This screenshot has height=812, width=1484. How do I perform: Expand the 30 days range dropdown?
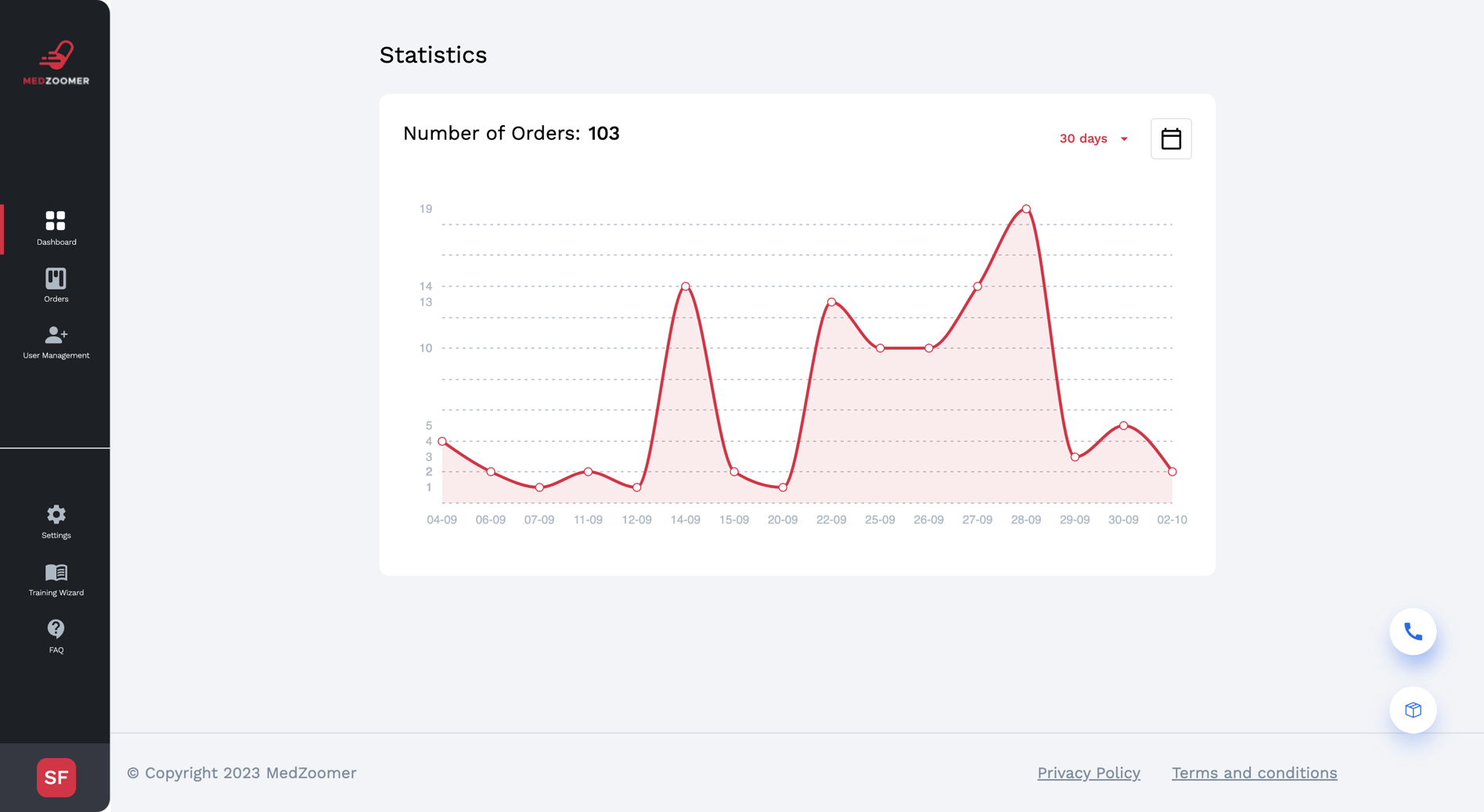[1084, 138]
